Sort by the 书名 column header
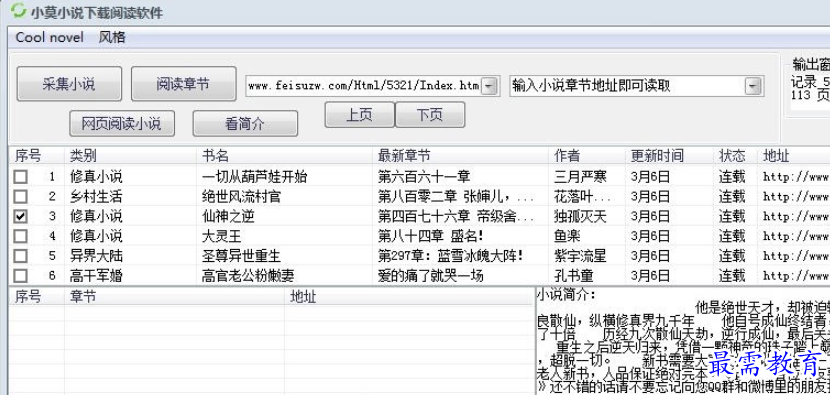The height and width of the screenshot is (395, 830). click(284, 156)
